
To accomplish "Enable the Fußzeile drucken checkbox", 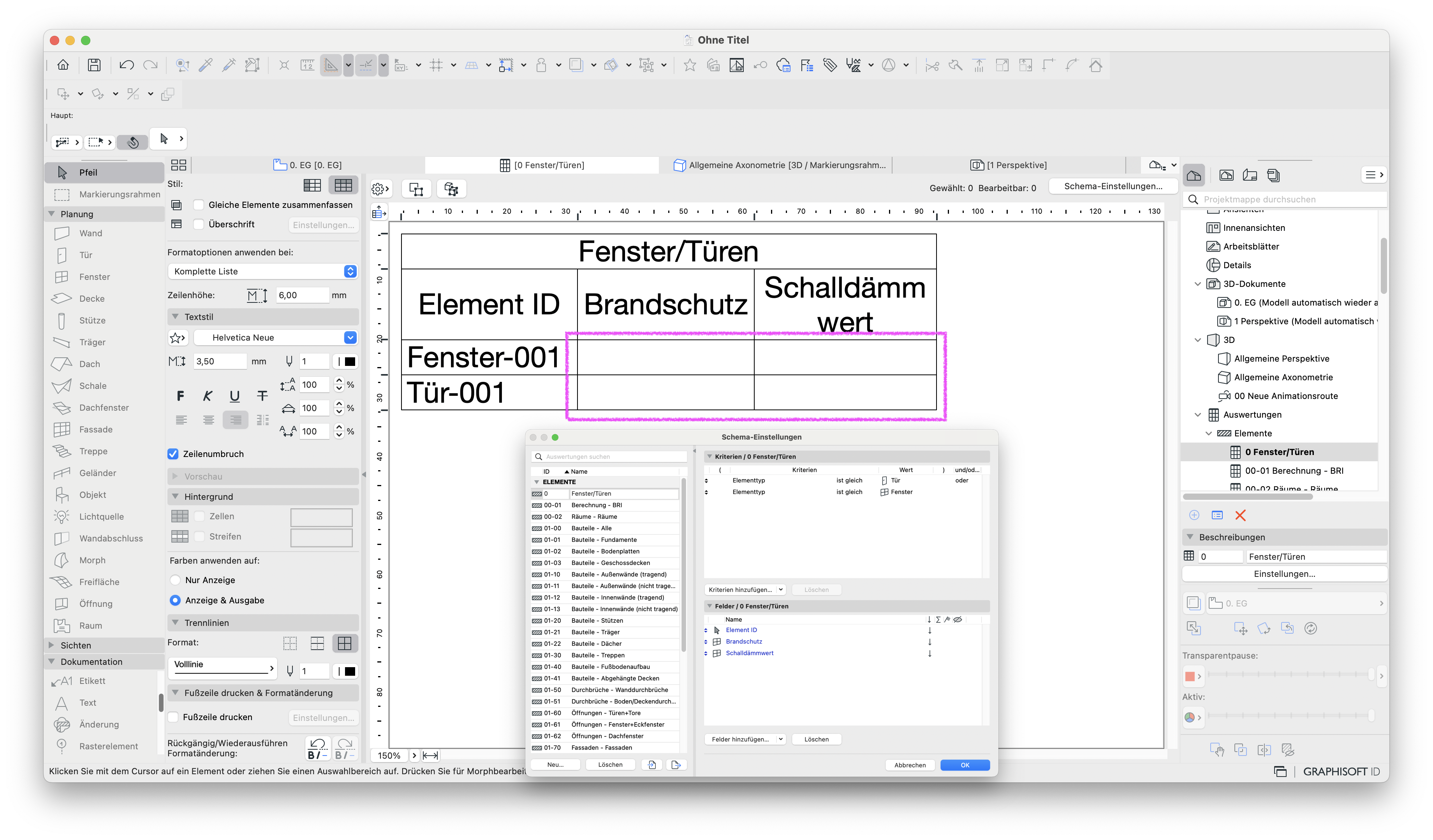I will [x=173, y=717].
